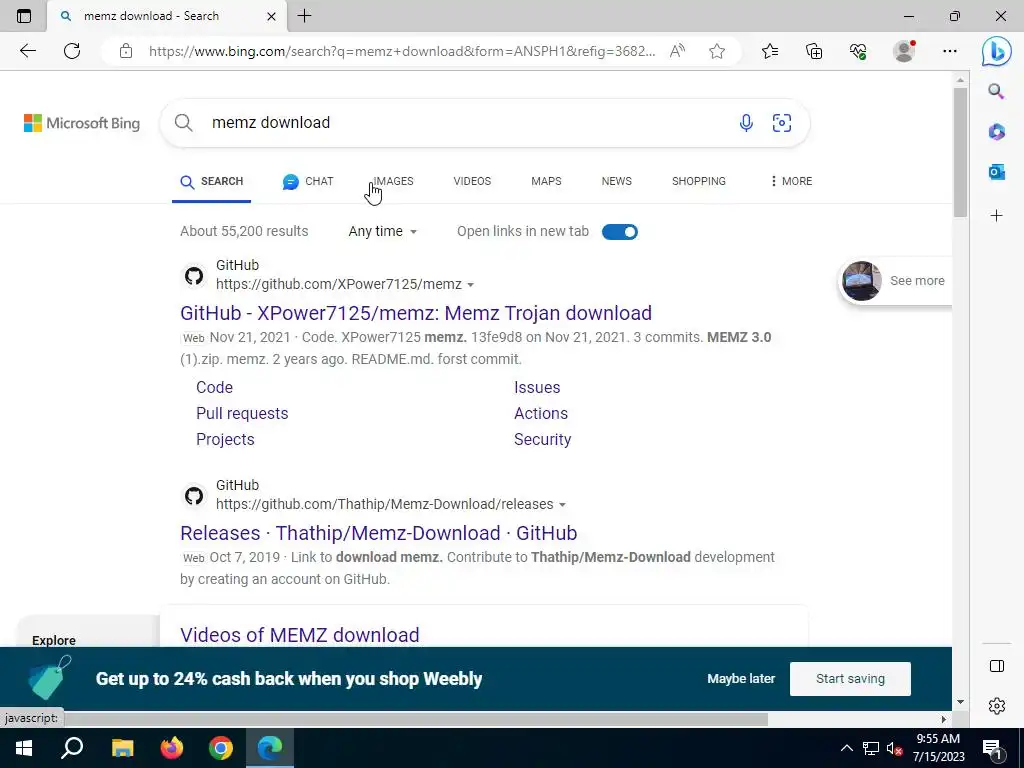Switch to the CHAT tab
Viewport: 1024px width, 768px height.
(308, 182)
